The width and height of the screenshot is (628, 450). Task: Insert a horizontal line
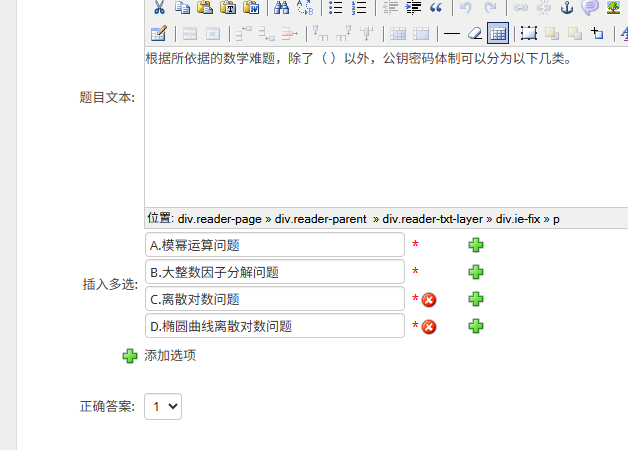point(452,33)
